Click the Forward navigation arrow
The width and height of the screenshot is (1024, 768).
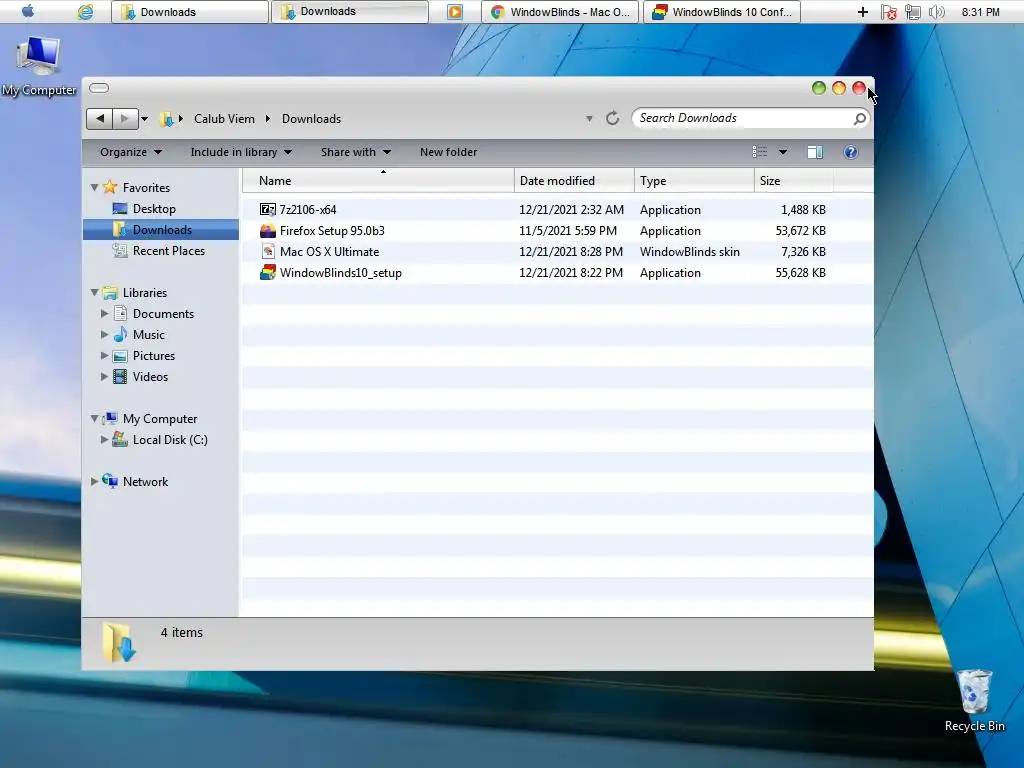click(125, 118)
